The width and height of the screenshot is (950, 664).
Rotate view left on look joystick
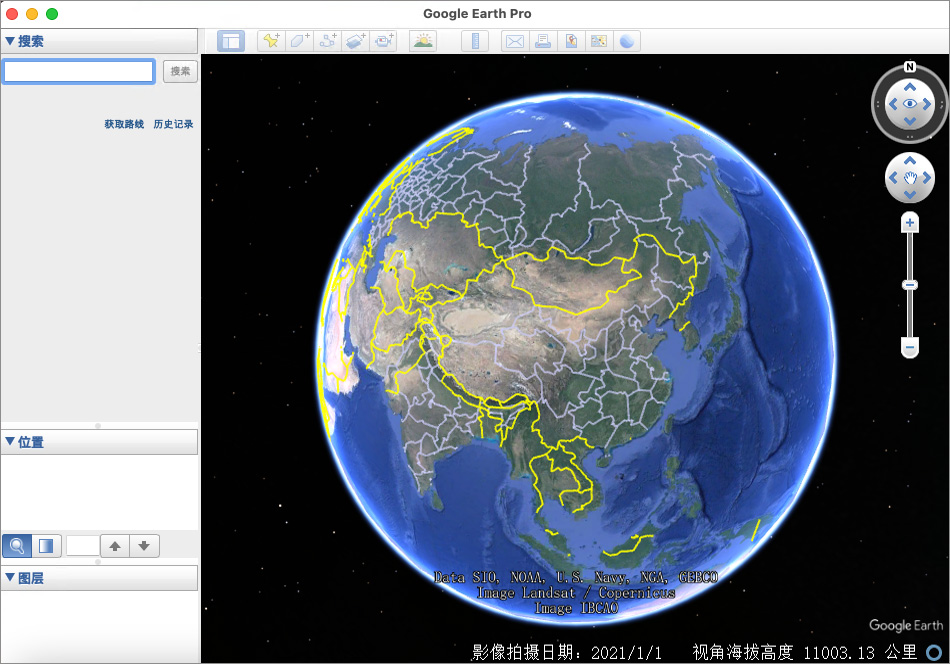[892, 104]
